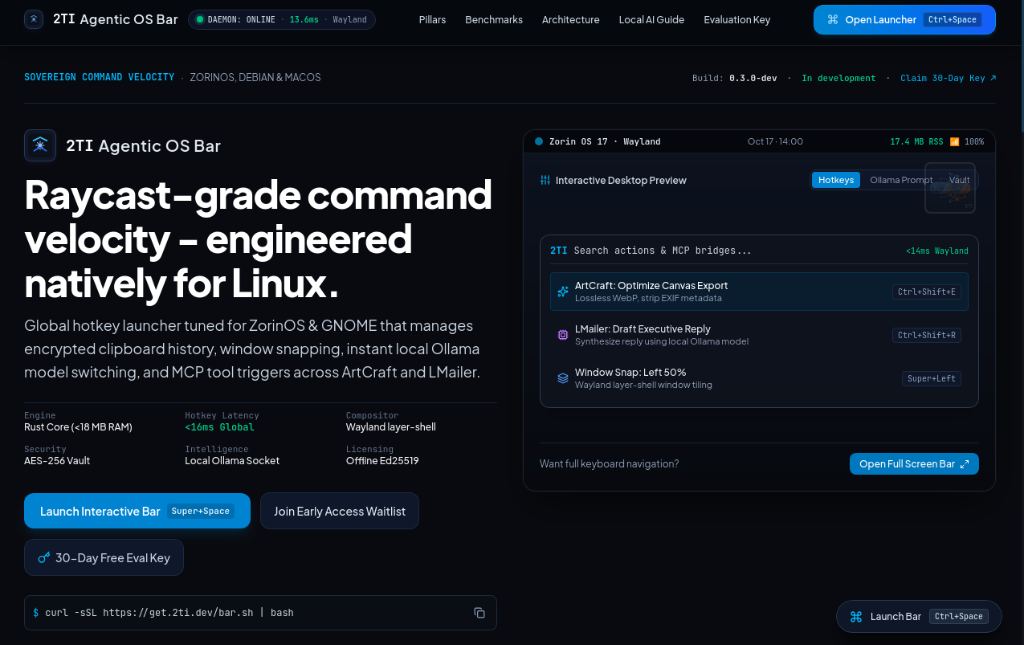Open the Pillars nav item
Viewport: 1024px width, 645px height.
[432, 20]
